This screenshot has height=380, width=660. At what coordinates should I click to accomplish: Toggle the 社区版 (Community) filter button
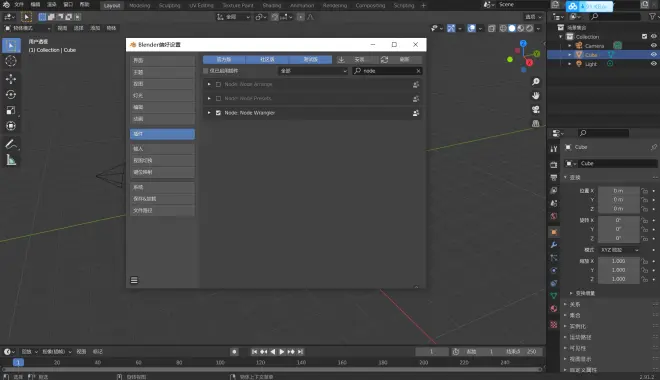point(267,60)
